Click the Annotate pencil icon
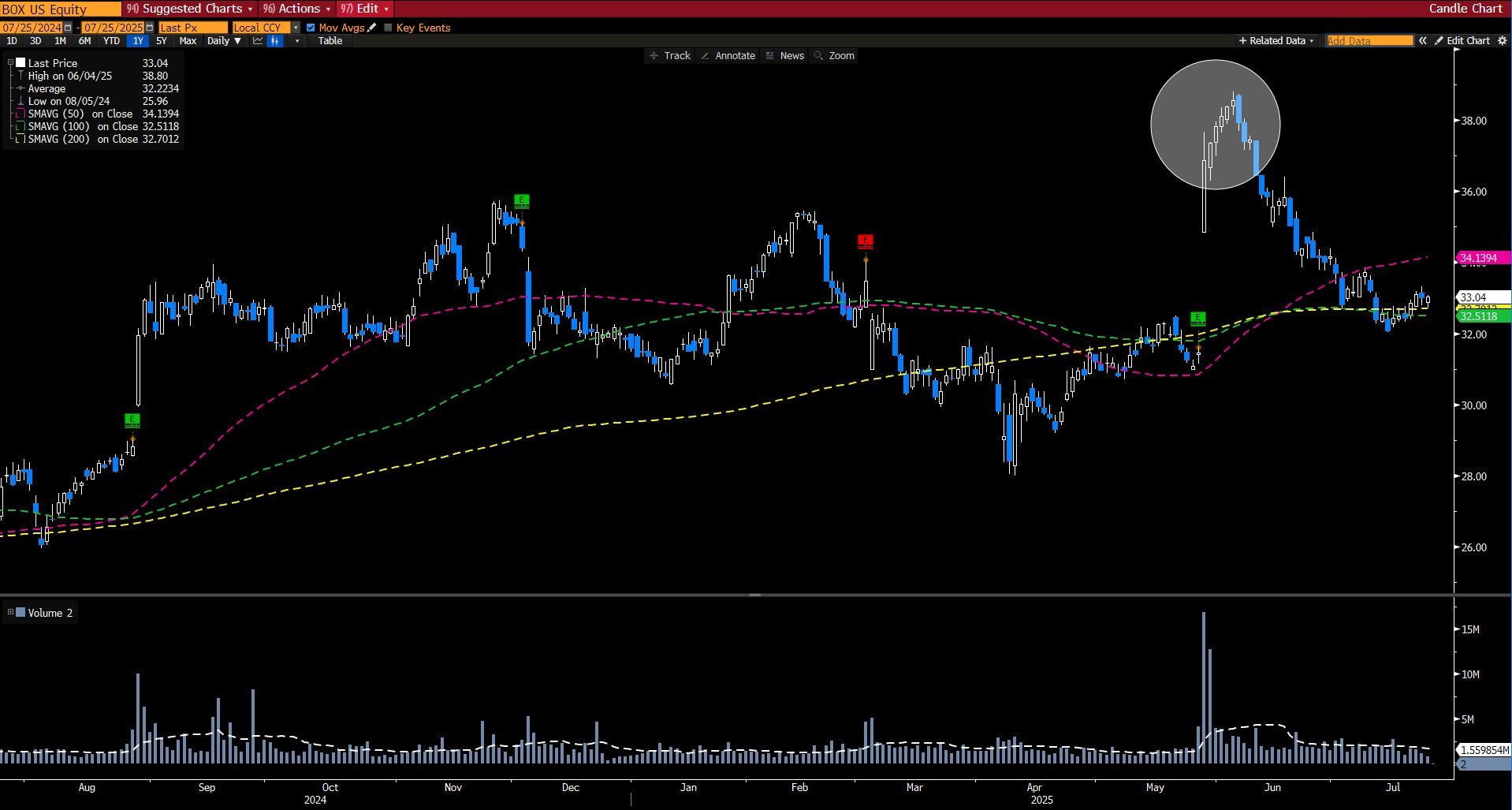The image size is (1512, 810). click(705, 56)
